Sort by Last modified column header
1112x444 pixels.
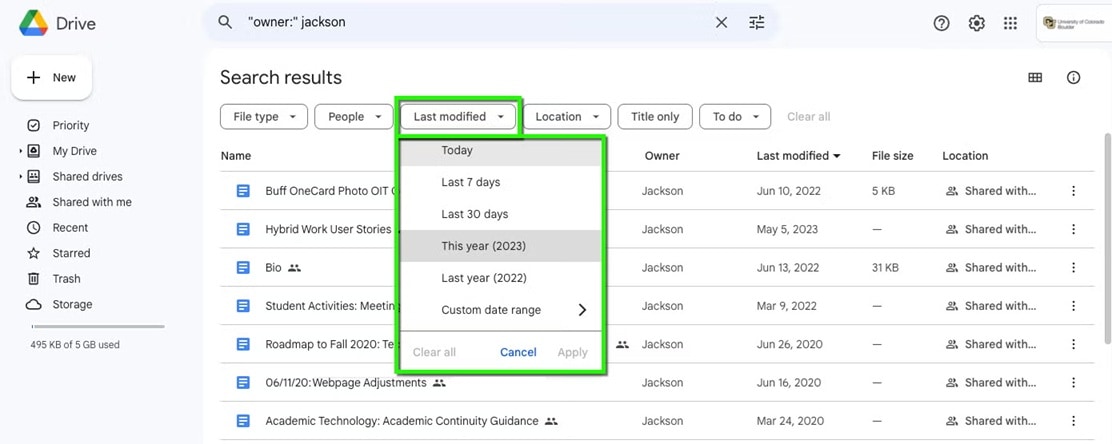[799, 156]
